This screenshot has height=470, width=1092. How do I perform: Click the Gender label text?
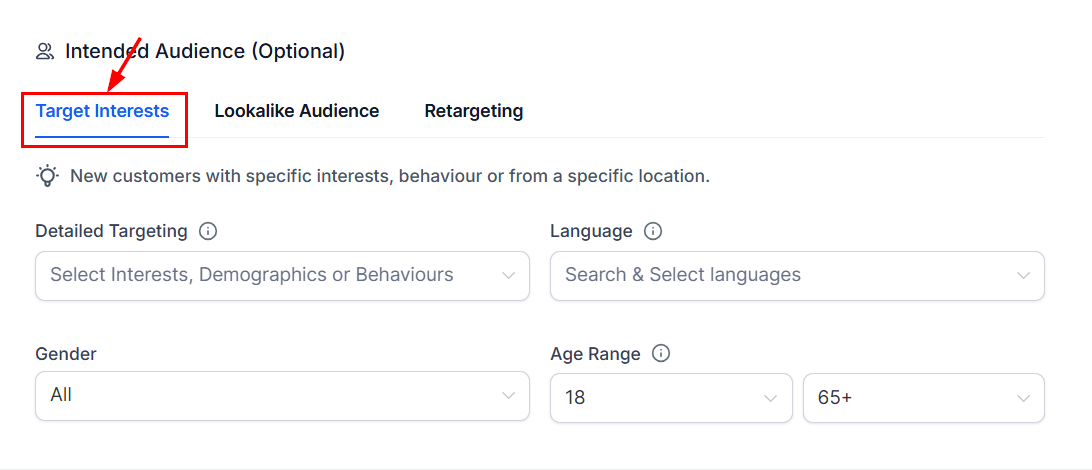point(66,354)
